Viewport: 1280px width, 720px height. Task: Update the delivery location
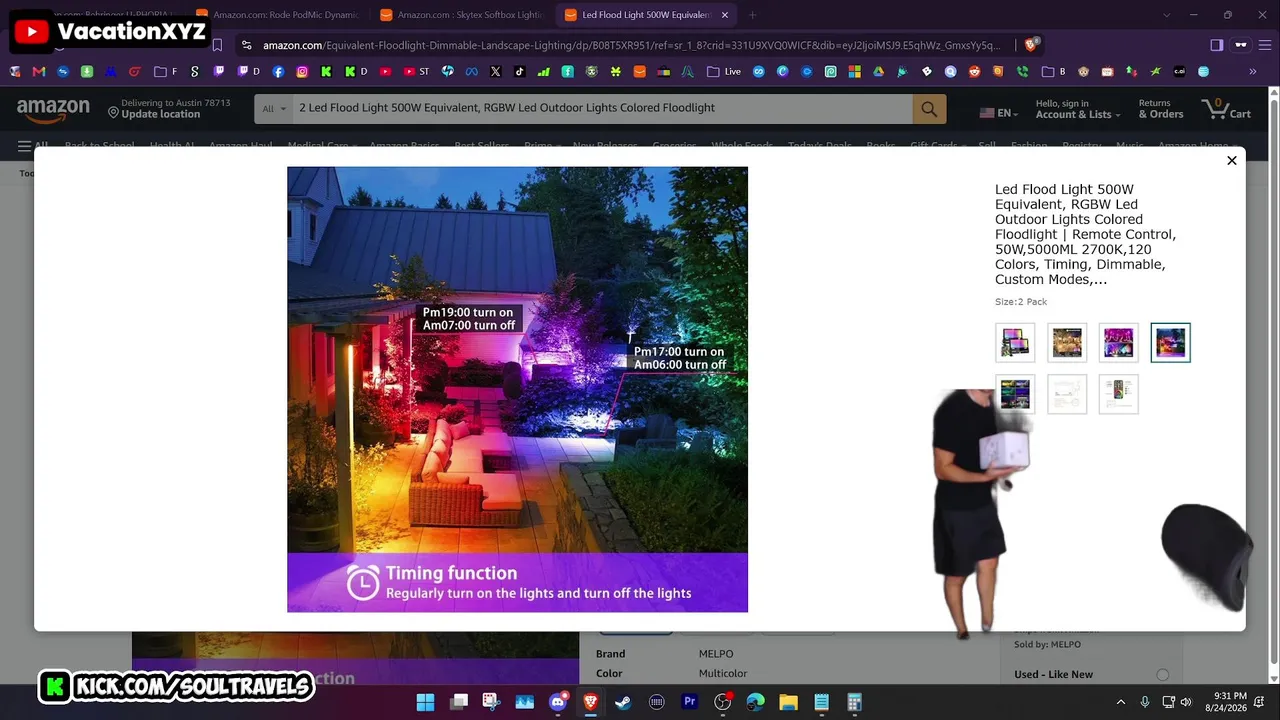(x=169, y=109)
